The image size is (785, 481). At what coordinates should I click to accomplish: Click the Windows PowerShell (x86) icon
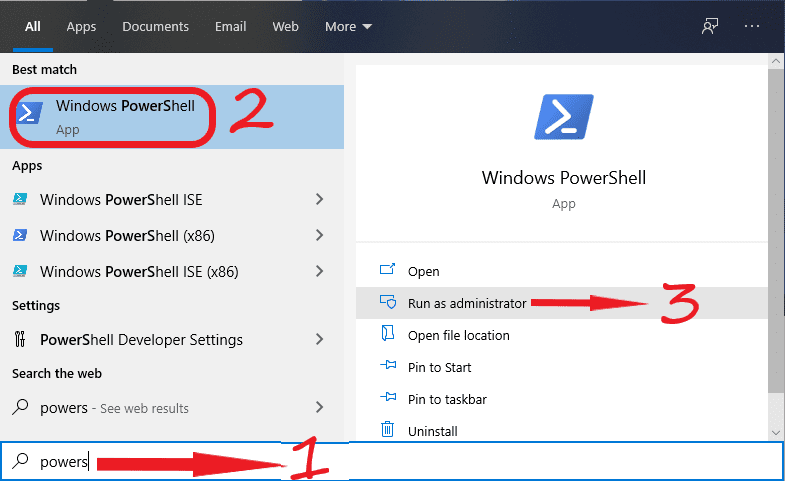click(x=20, y=235)
